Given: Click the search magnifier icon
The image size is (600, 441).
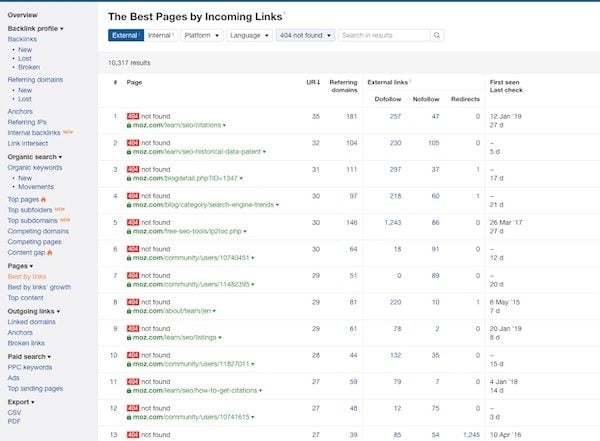Looking at the screenshot, I should [436, 35].
